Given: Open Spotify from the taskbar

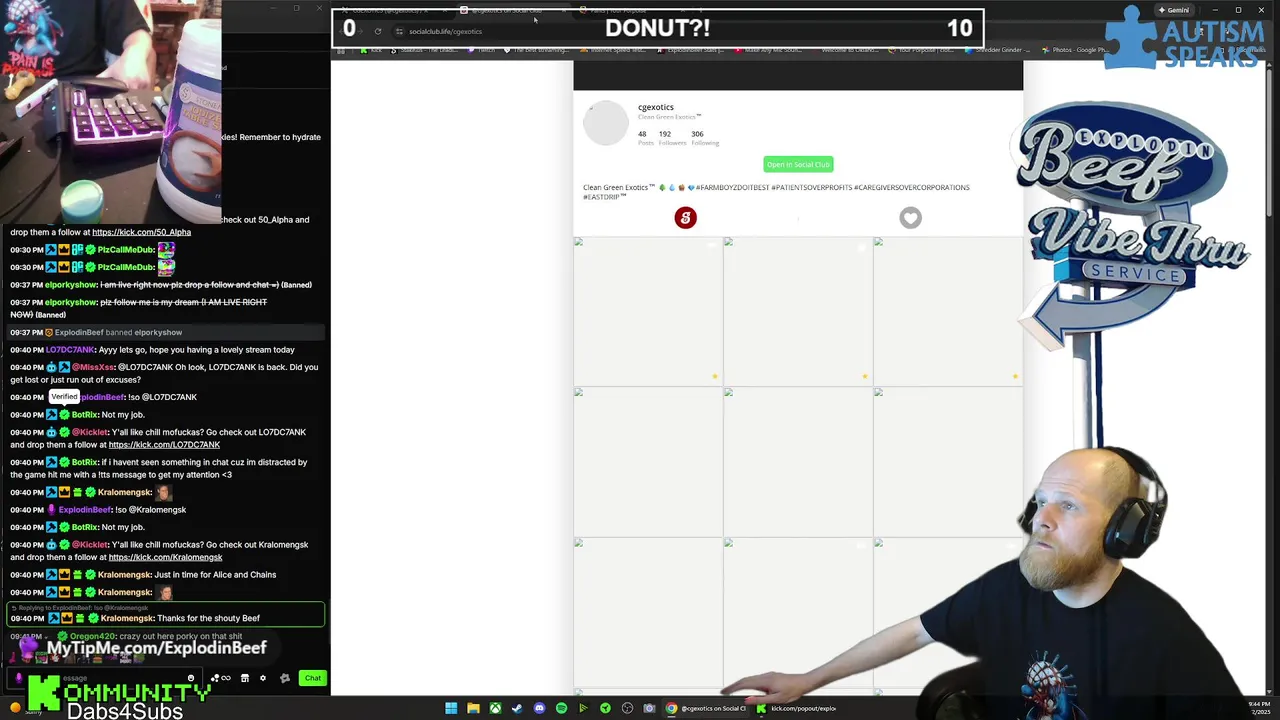Looking at the screenshot, I should pos(561,708).
